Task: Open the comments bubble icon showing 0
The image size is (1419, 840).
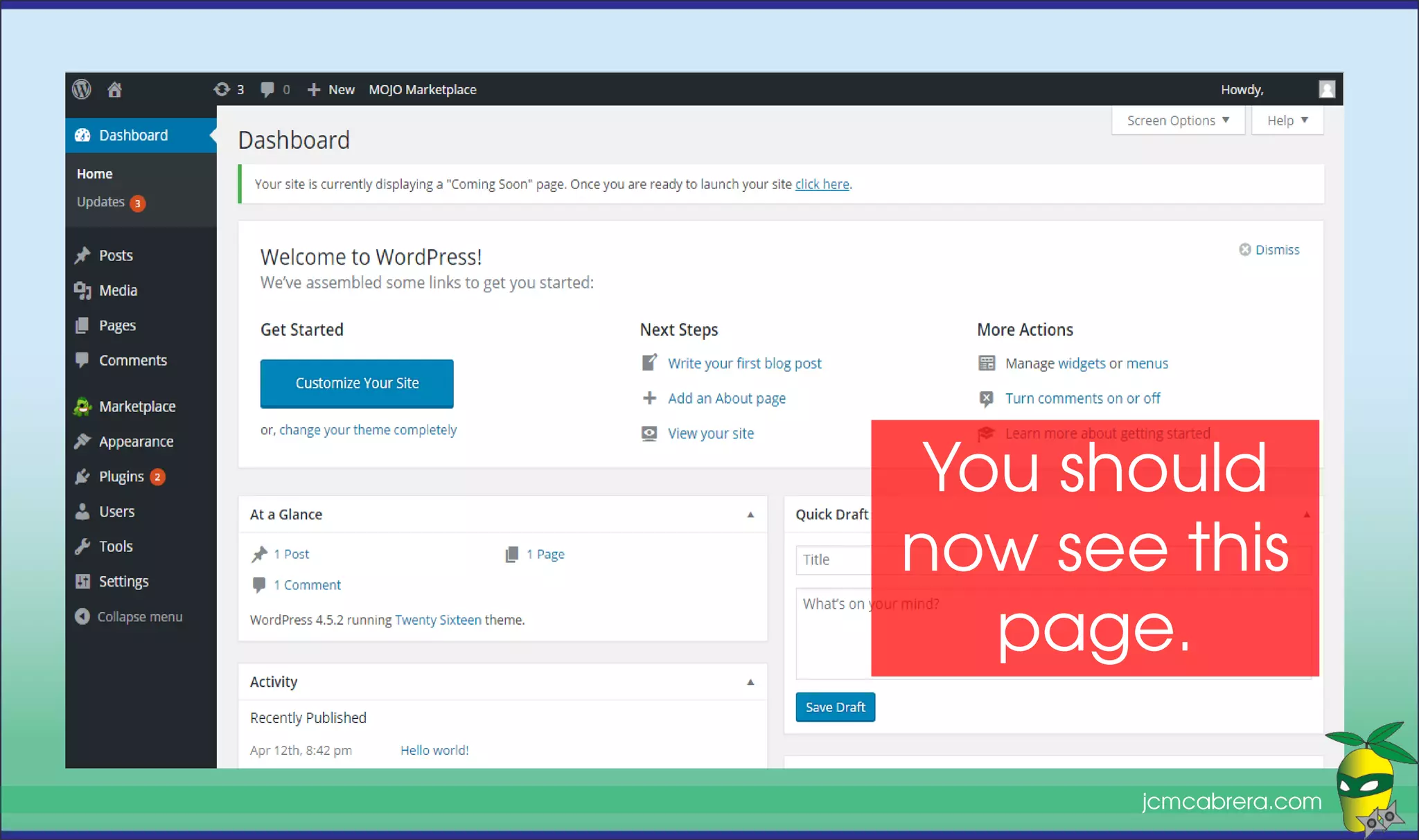Action: 267,89
